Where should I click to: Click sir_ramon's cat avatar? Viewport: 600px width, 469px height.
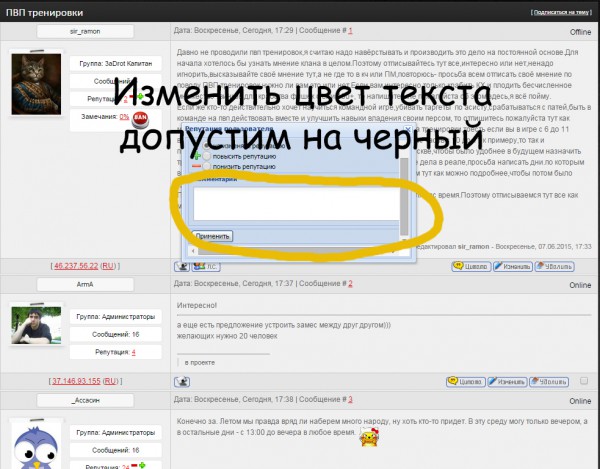[x=36, y=84]
